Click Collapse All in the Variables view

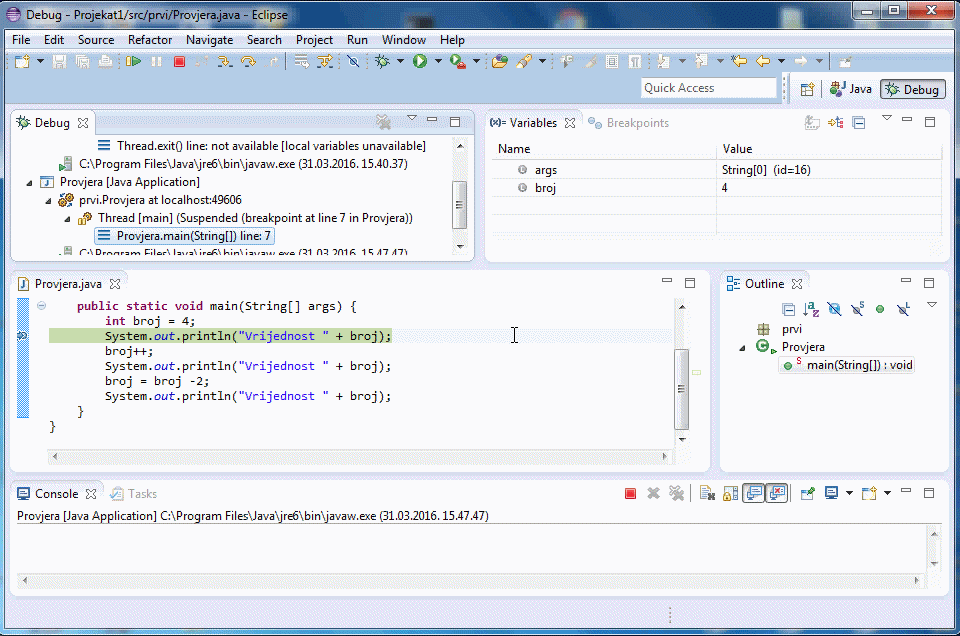pos(858,123)
